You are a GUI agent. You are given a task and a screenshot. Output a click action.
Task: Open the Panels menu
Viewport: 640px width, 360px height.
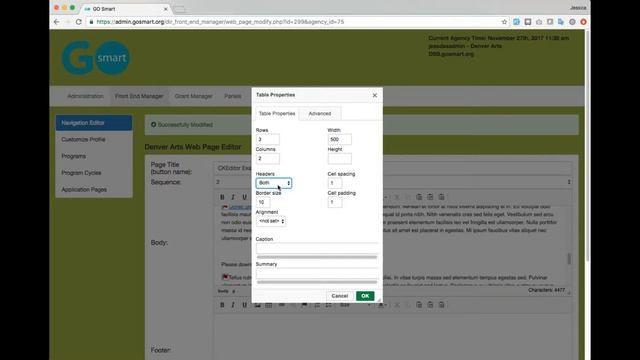click(x=233, y=96)
